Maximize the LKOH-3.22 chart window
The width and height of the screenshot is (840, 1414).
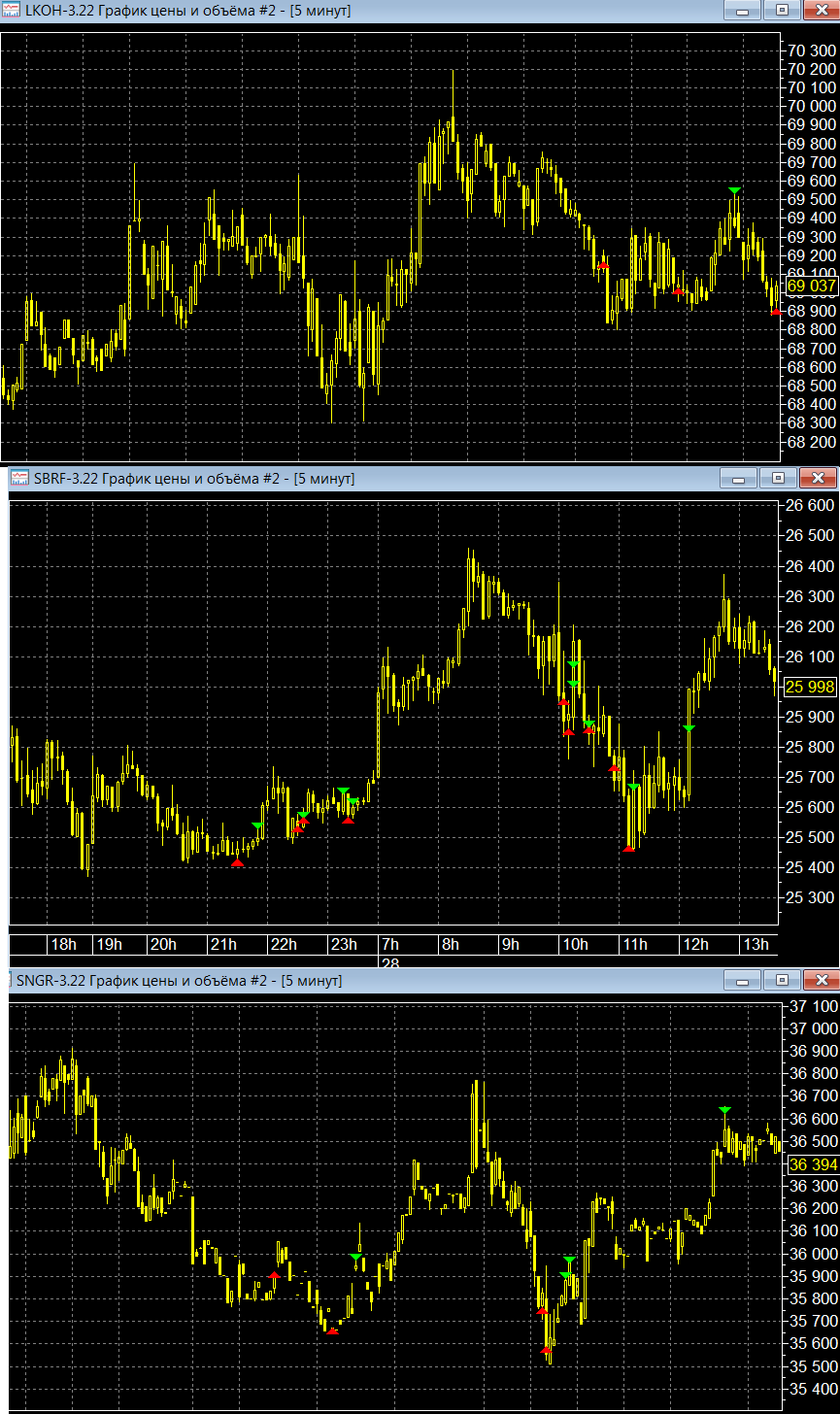[783, 11]
